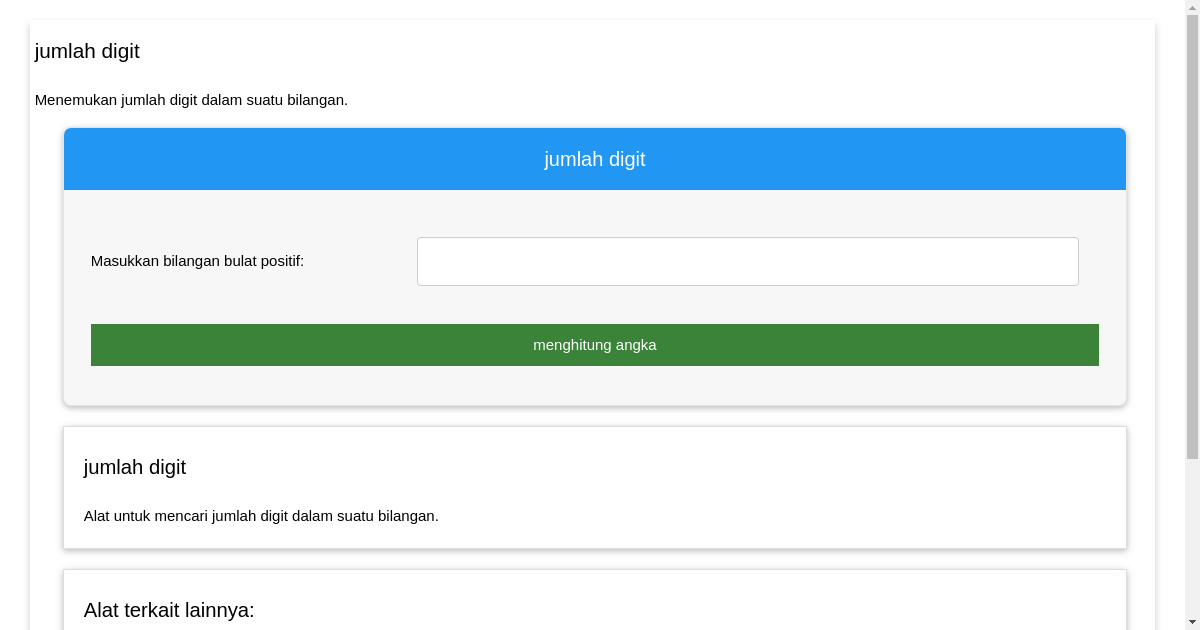Click the scrollbar up arrow
This screenshot has height=630, width=1200.
pyautogui.click(x=1192, y=8)
